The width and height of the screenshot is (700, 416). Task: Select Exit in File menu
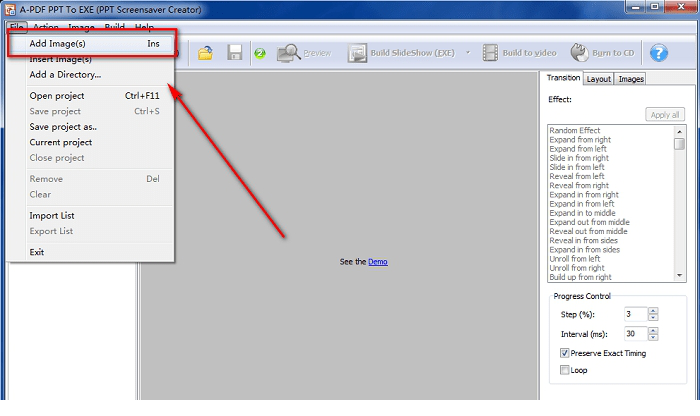point(91,252)
